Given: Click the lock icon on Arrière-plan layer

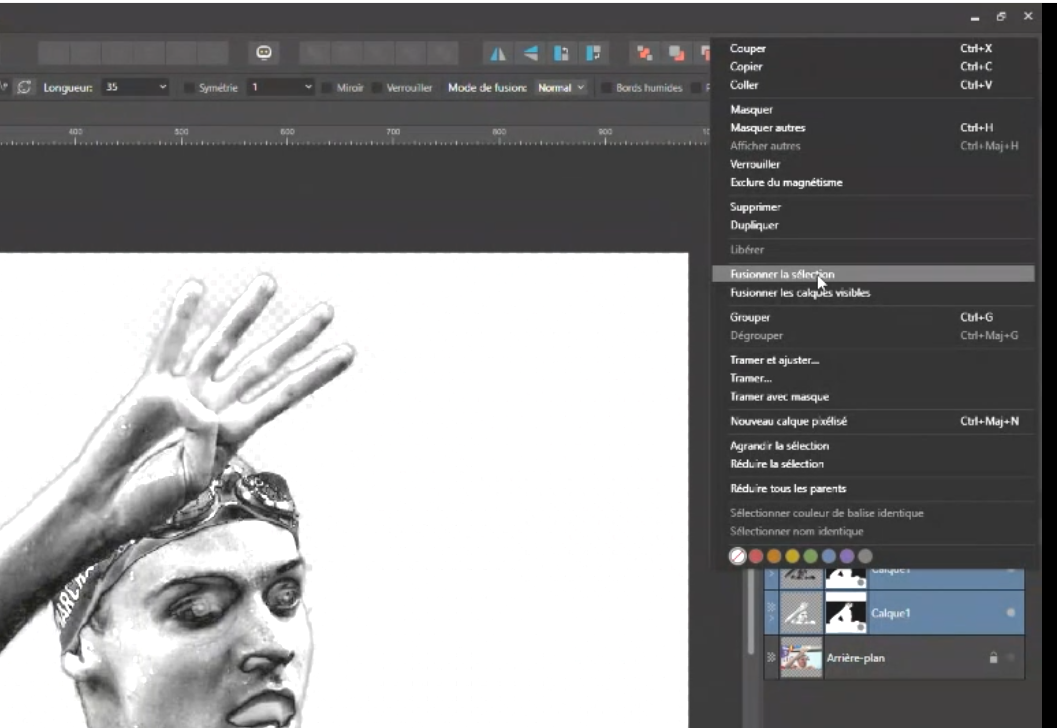Looking at the screenshot, I should tap(993, 658).
